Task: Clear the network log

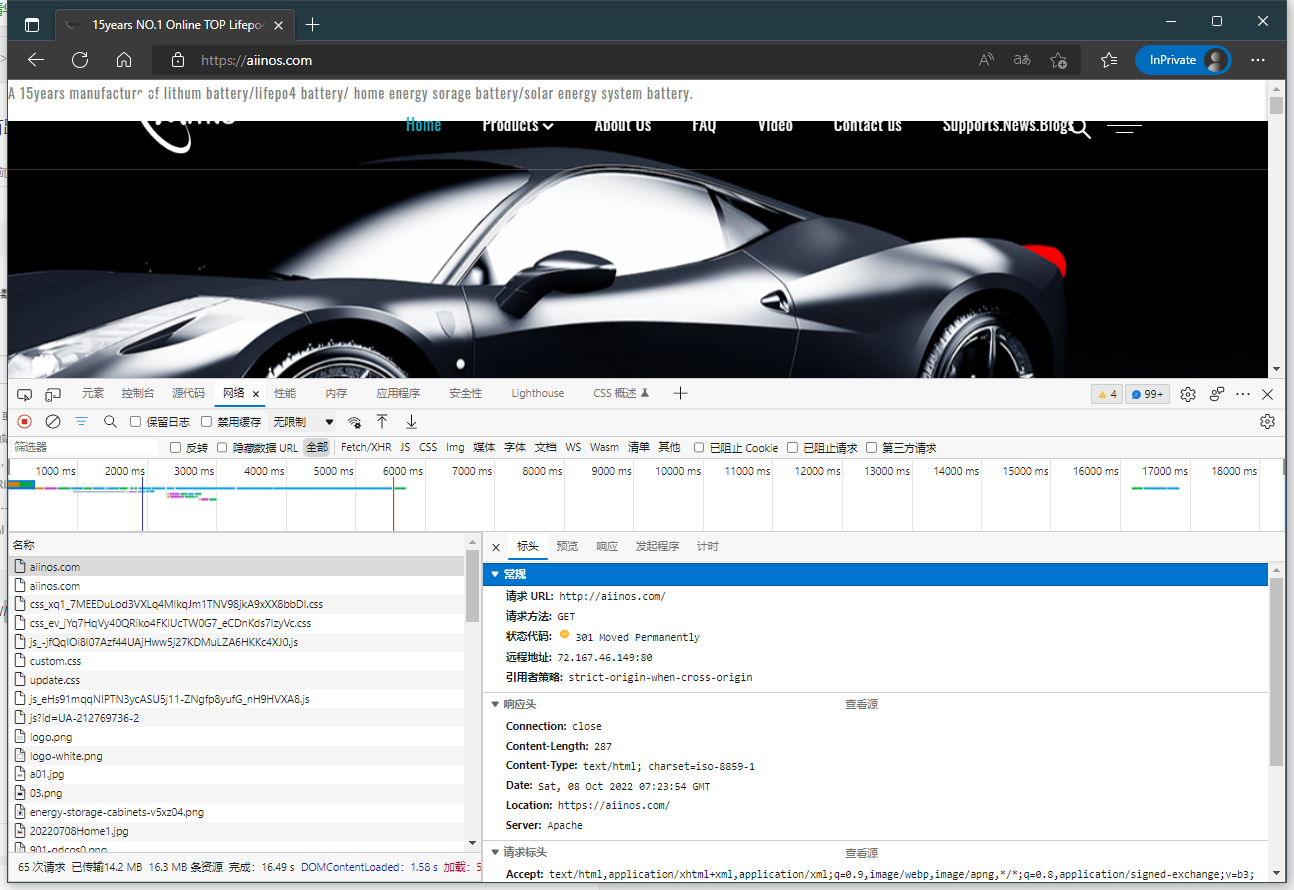Action: [53, 422]
